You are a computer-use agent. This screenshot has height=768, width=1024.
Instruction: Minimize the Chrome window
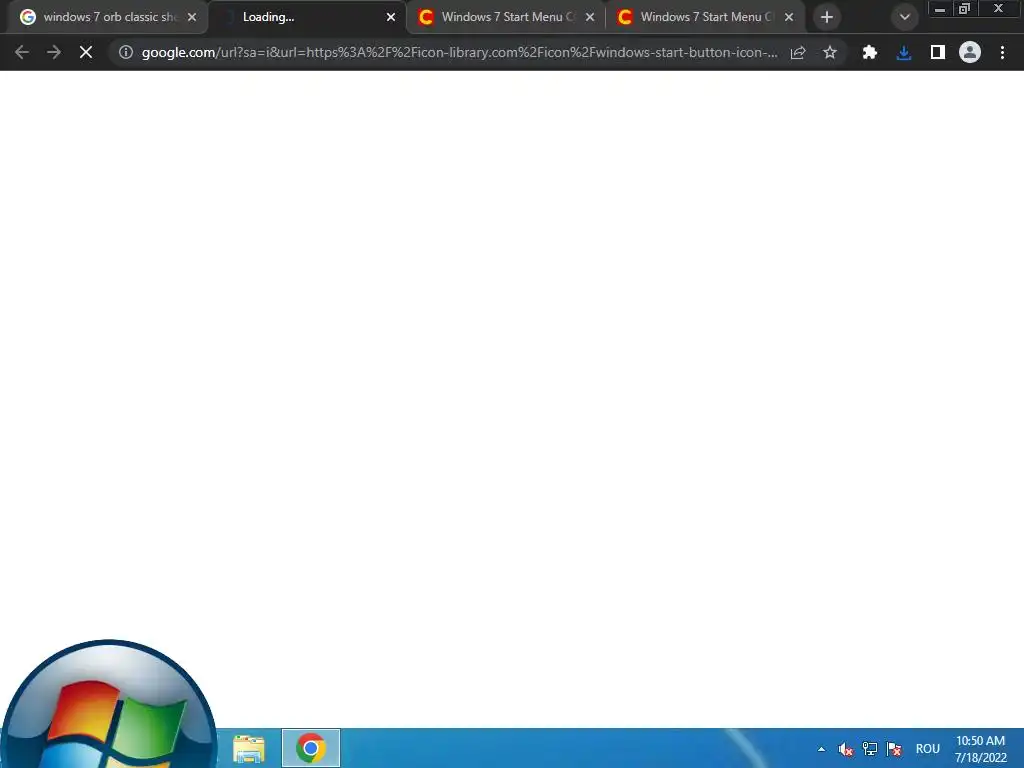940,9
